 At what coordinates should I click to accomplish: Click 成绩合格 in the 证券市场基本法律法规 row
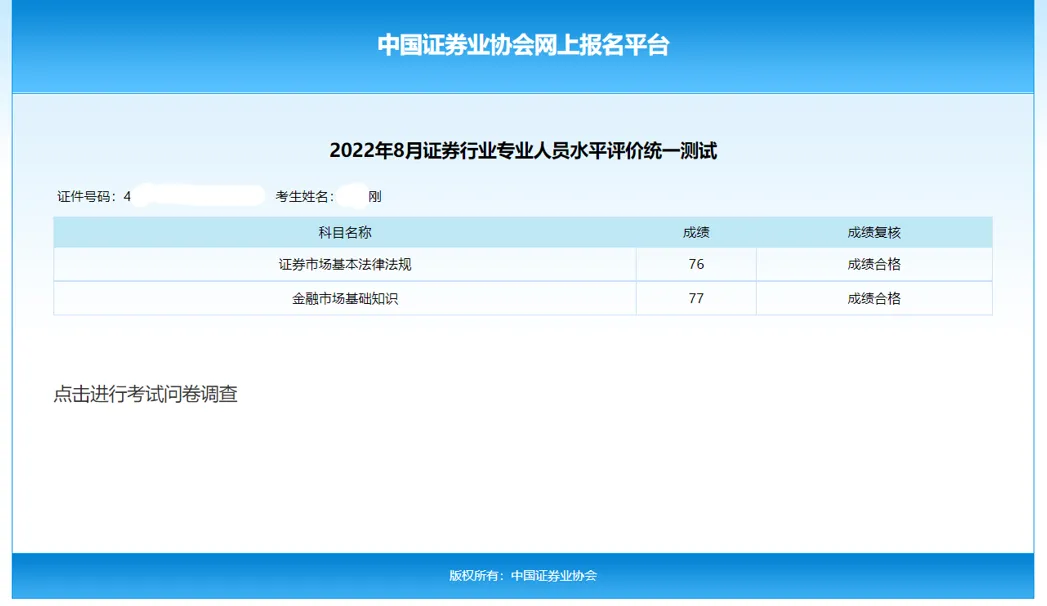(x=874, y=264)
